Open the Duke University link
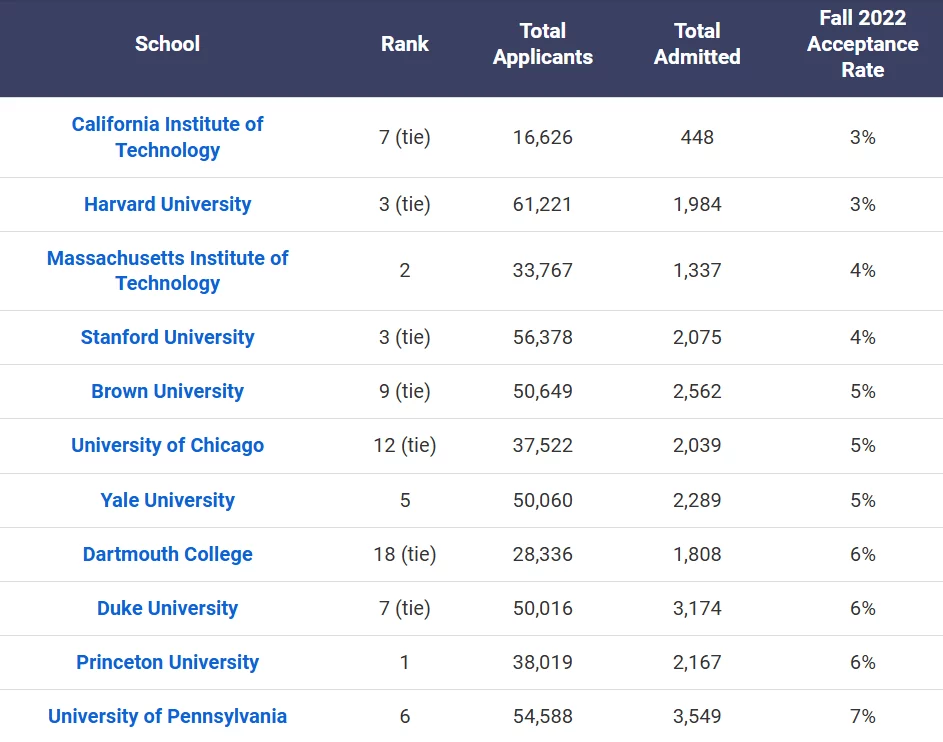943x742 pixels. pos(167,609)
